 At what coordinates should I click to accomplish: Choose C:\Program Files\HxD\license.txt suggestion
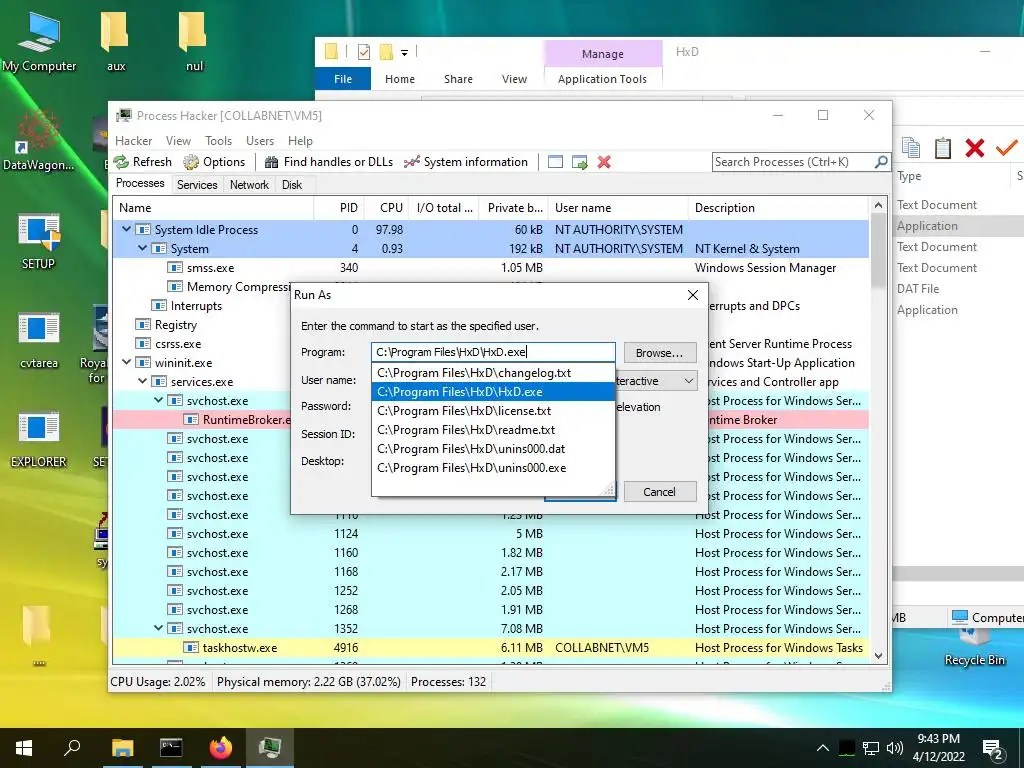(493, 411)
